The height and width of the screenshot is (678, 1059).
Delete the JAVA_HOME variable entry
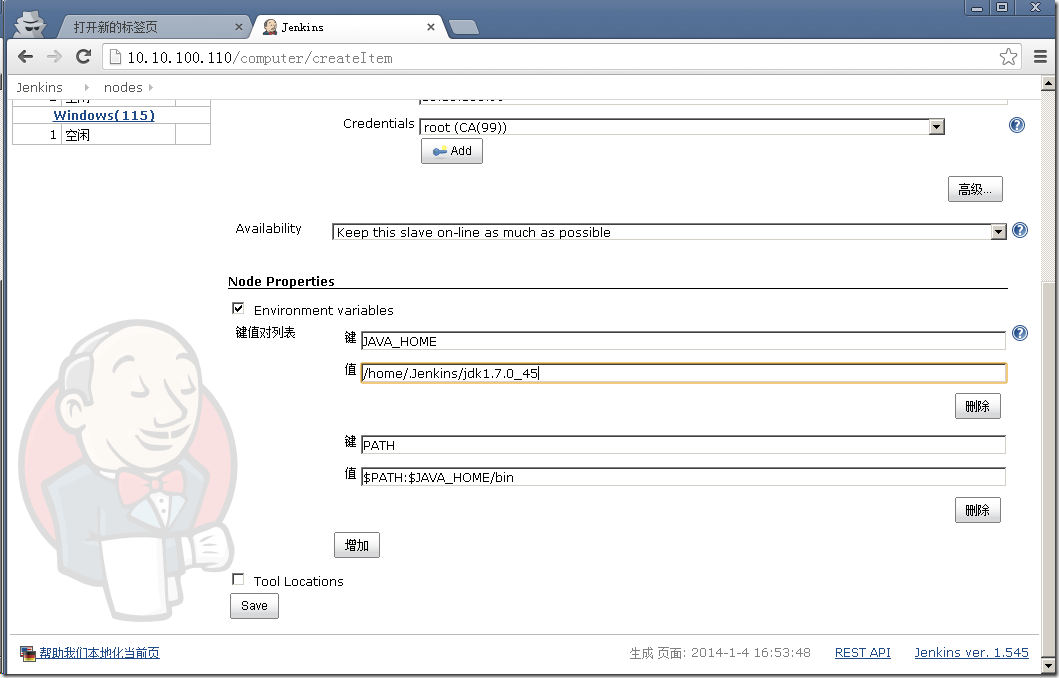(977, 406)
